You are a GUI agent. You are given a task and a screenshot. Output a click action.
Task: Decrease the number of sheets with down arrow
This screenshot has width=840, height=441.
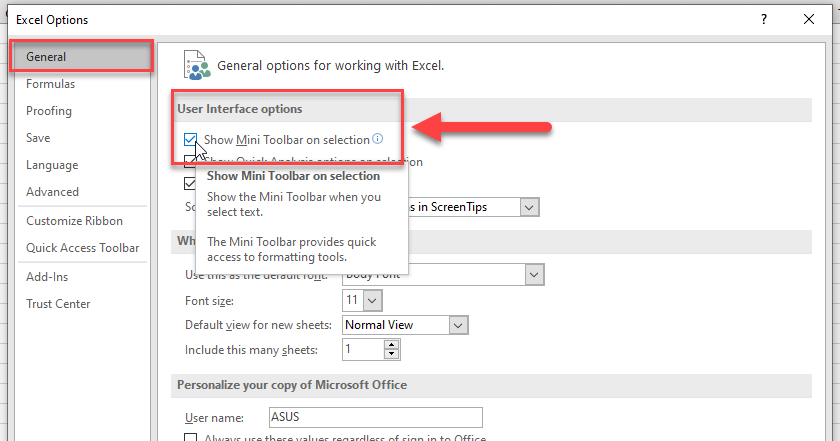pos(392,354)
